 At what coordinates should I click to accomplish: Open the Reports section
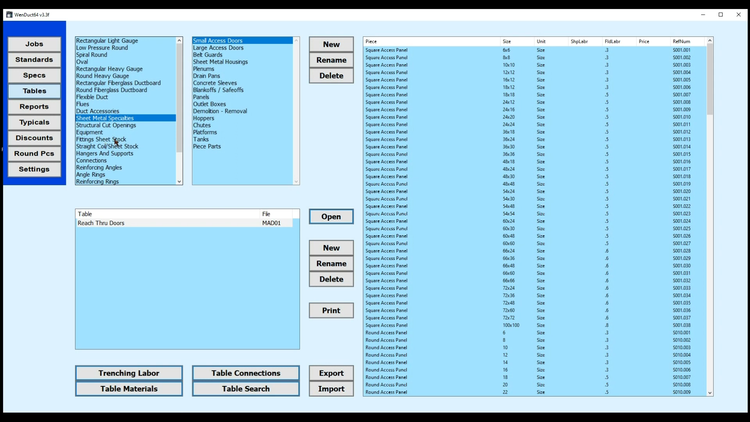coord(34,106)
